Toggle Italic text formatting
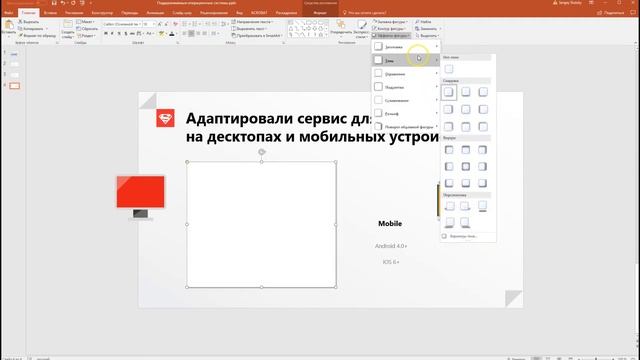 (x=112, y=33)
